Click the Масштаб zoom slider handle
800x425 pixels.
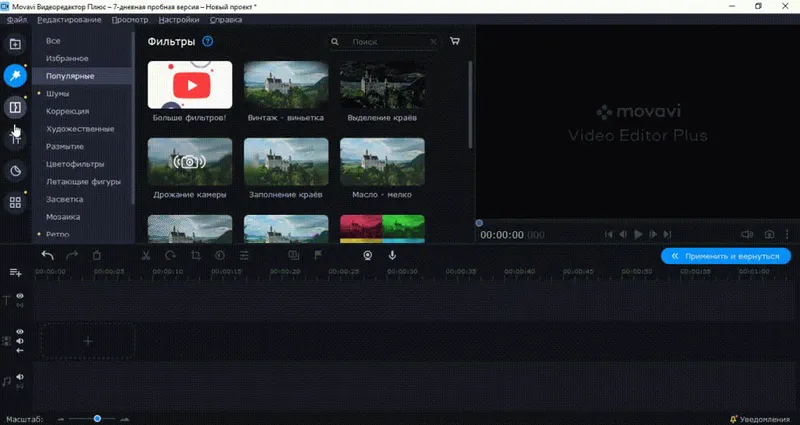click(x=97, y=419)
